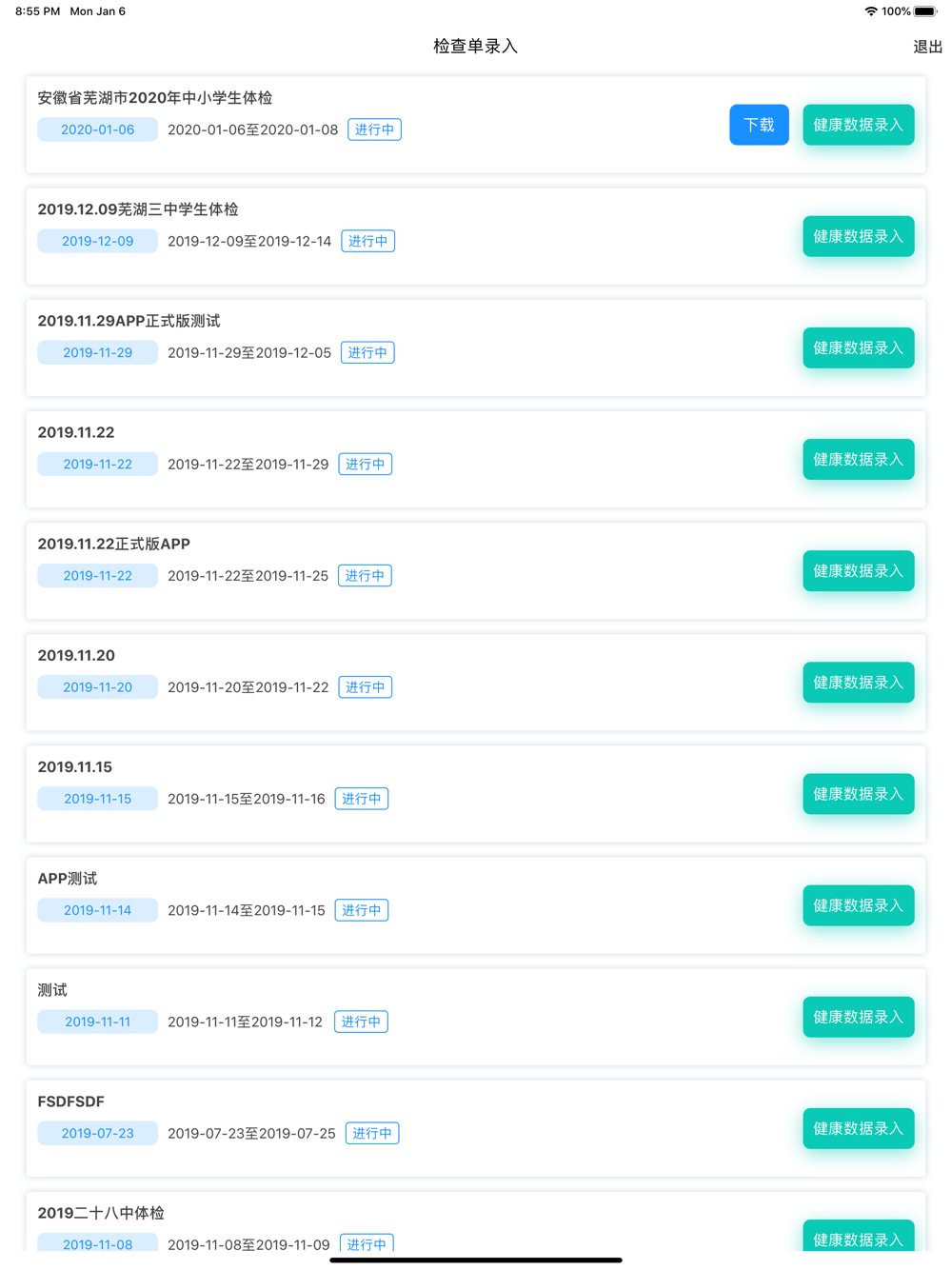This screenshot has height=1270, width=952.
Task: Tap the Wi-Fi icon in status bar
Action: click(x=871, y=11)
